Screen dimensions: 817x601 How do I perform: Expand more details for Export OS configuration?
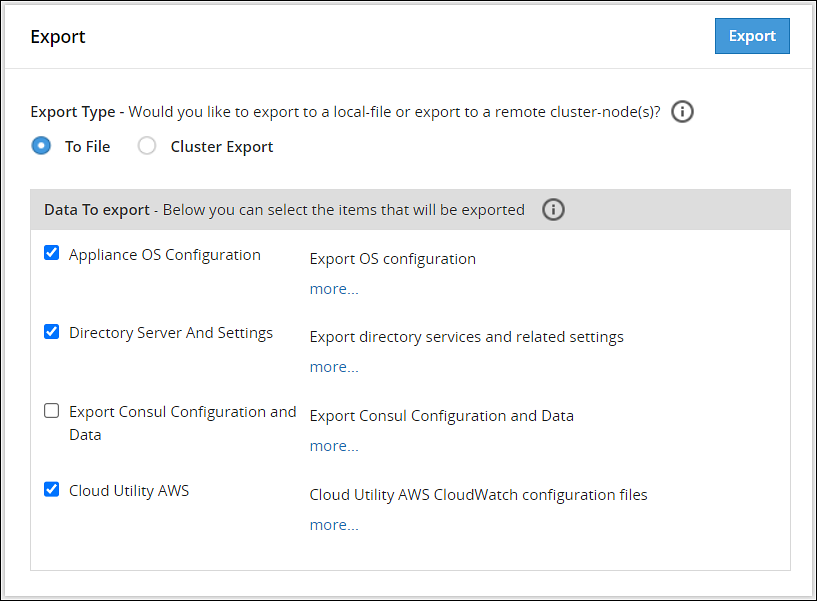point(333,288)
